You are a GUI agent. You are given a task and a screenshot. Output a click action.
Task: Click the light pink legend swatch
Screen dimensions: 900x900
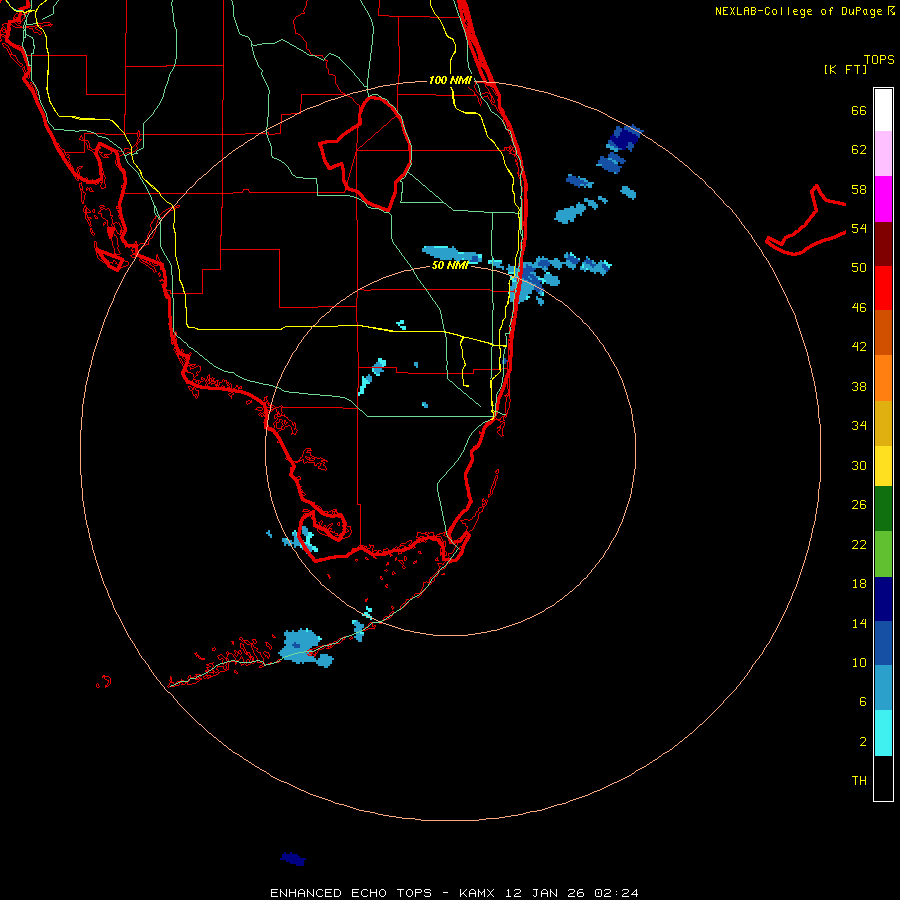(x=883, y=153)
